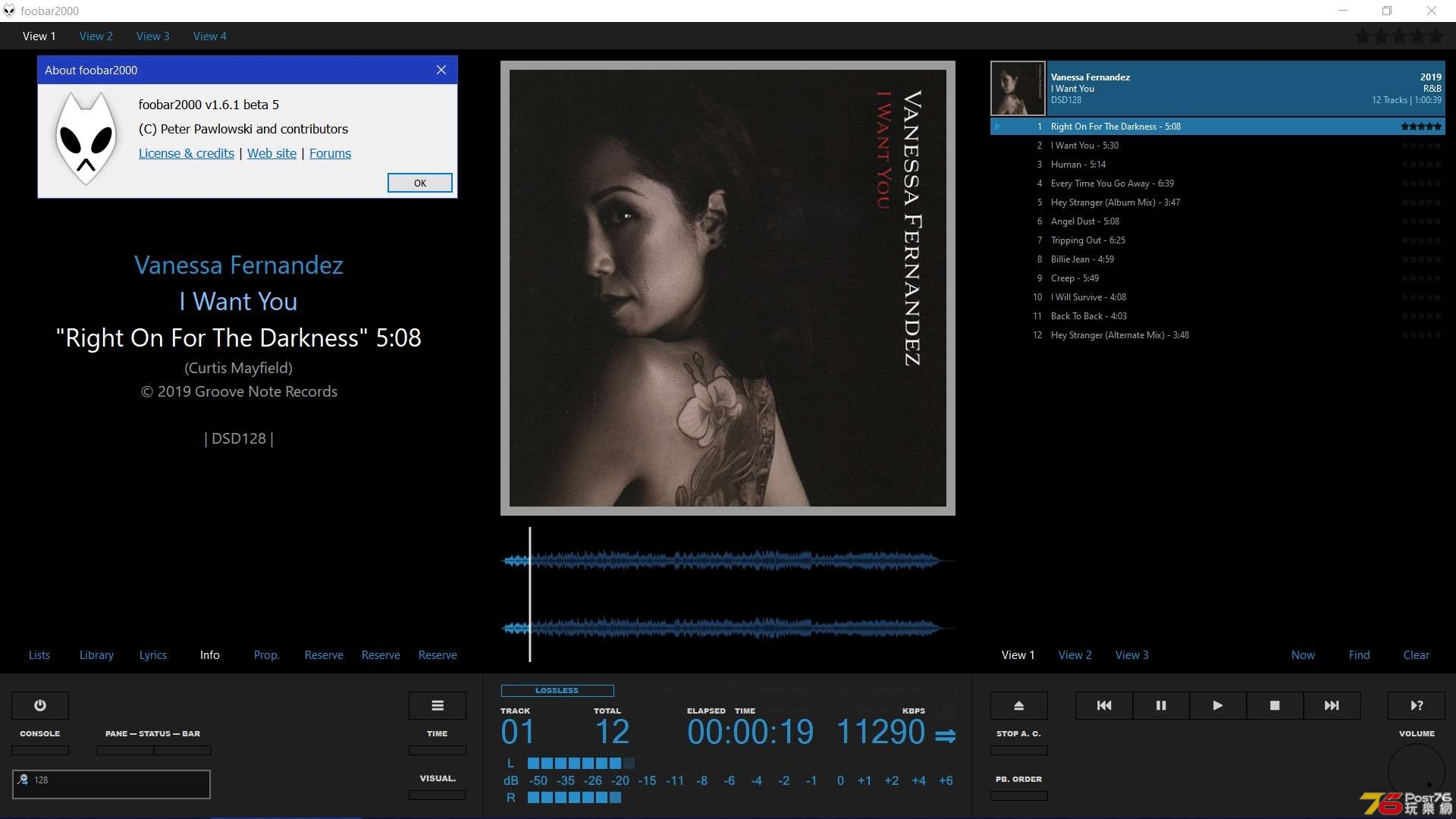The height and width of the screenshot is (819, 1456).
Task: Toggle the TIME indicator bar
Action: 438,751
